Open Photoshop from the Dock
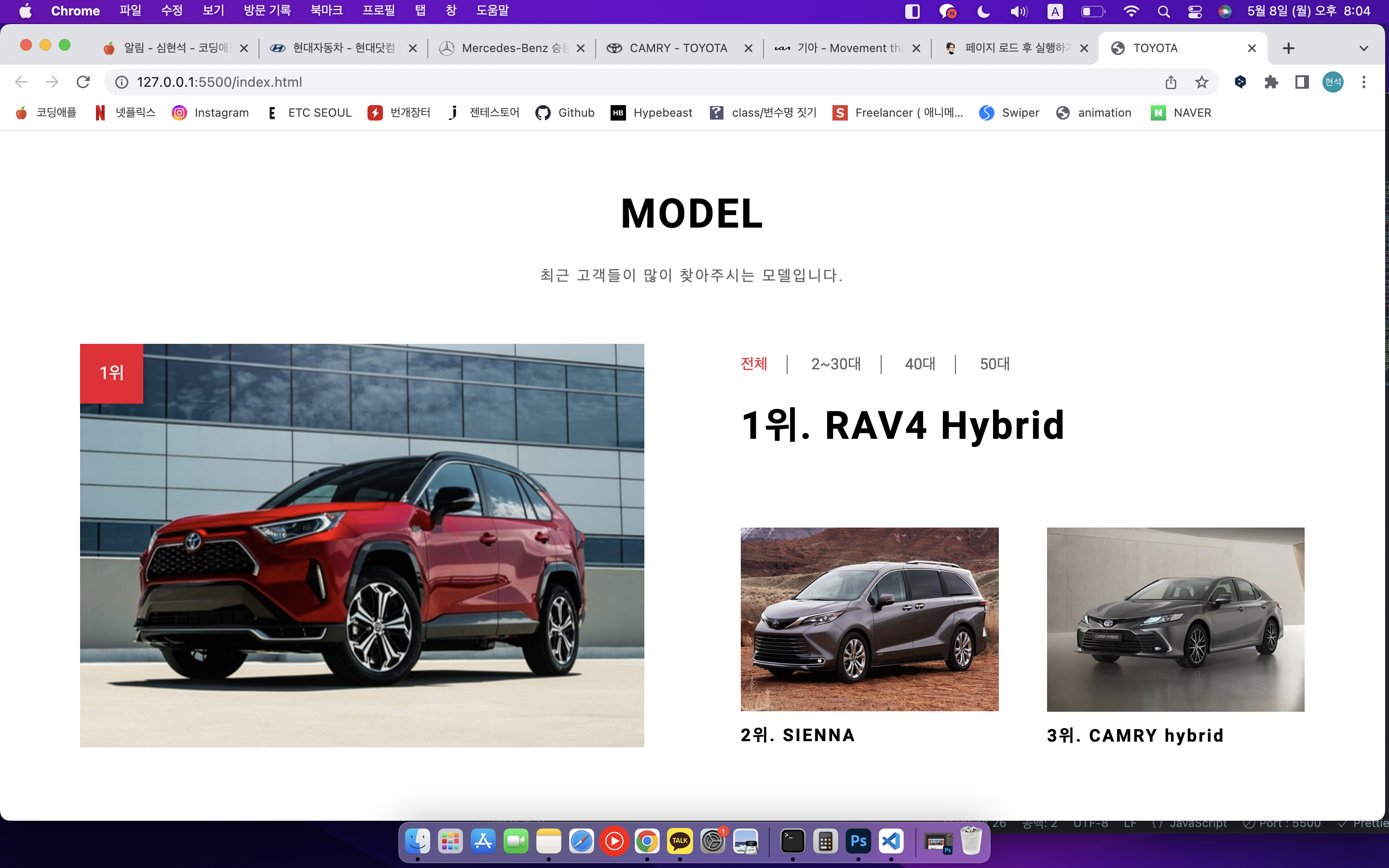Viewport: 1389px width, 868px height. tap(858, 841)
